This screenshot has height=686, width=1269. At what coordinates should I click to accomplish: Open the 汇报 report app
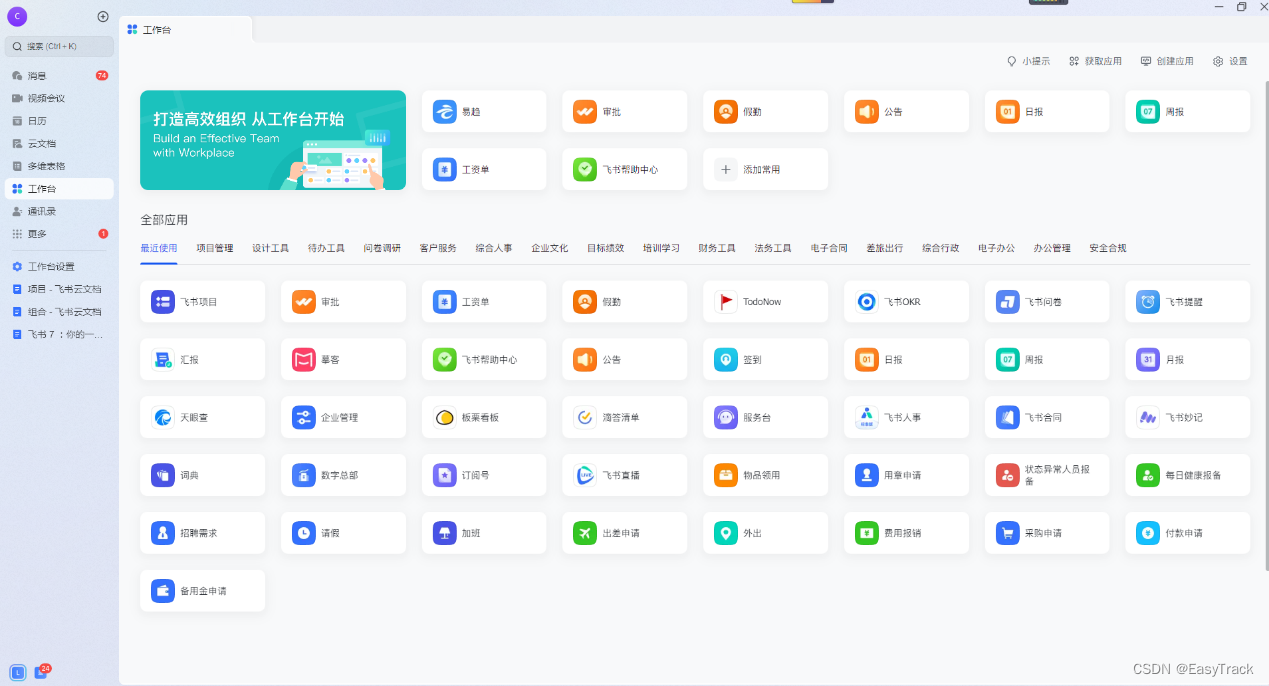203,359
